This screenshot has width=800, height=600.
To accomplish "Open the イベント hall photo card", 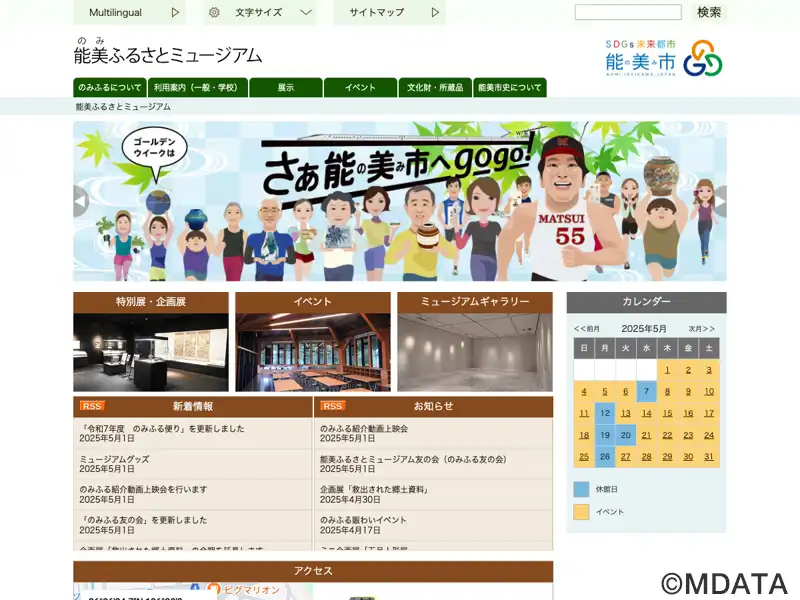I will [313, 342].
